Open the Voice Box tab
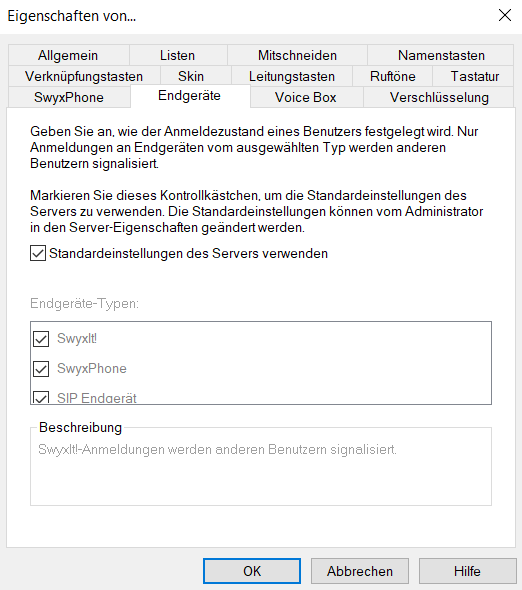 pyautogui.click(x=306, y=97)
